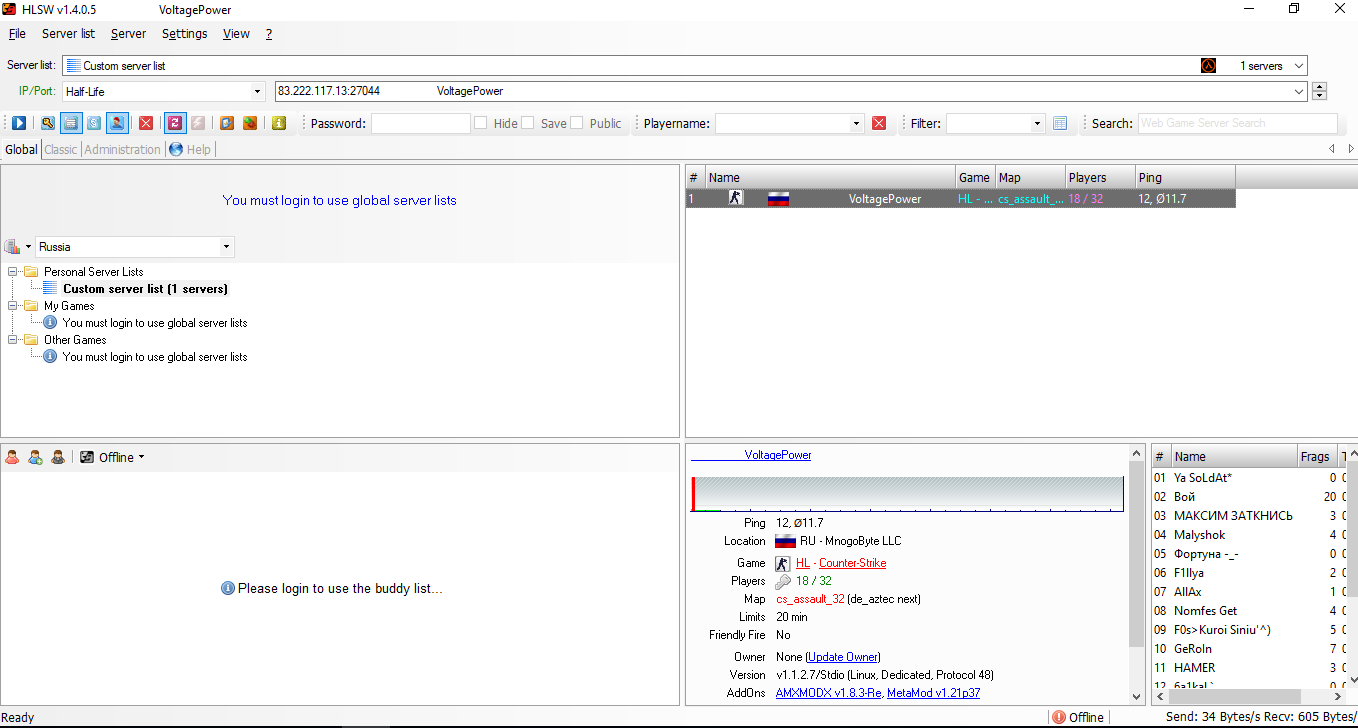Click the pink refresh arrows icon
The width and height of the screenshot is (1358, 728).
pos(174,123)
